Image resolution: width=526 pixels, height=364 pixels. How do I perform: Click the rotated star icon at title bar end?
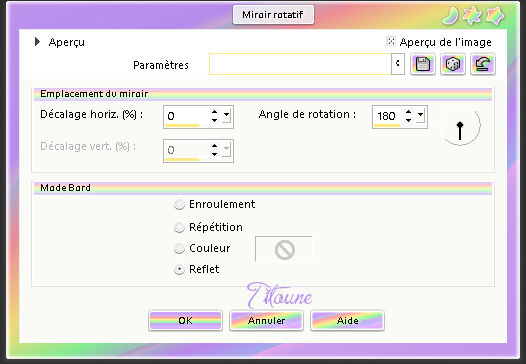click(495, 16)
